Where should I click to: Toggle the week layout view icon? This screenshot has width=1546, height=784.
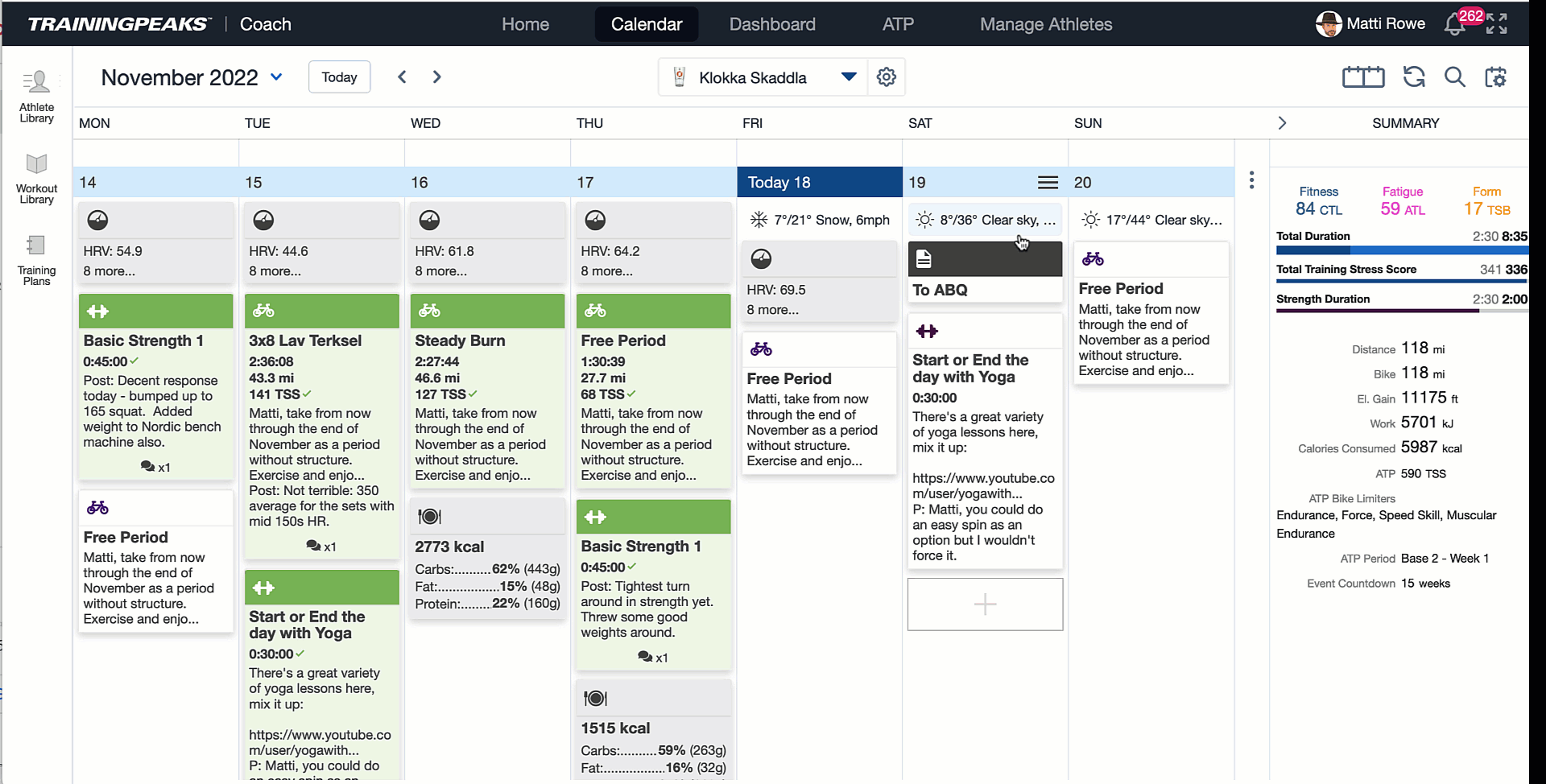tap(1363, 77)
